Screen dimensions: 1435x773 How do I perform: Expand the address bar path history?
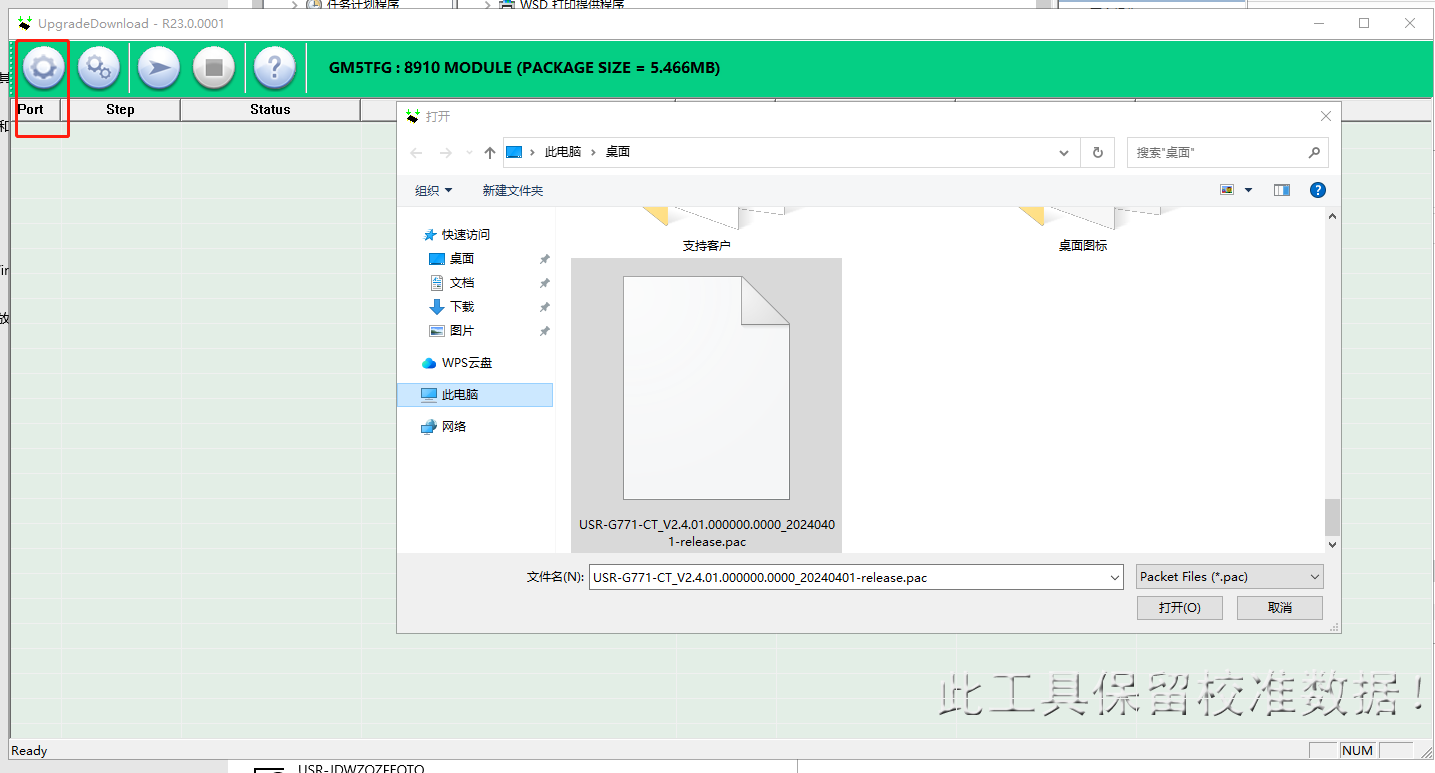click(1064, 153)
